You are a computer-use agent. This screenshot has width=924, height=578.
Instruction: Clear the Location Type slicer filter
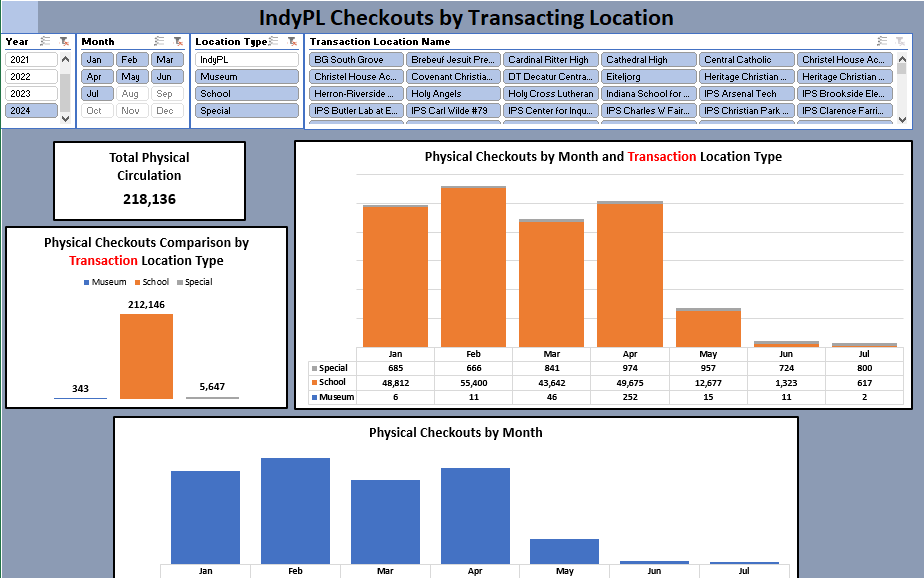click(290, 41)
